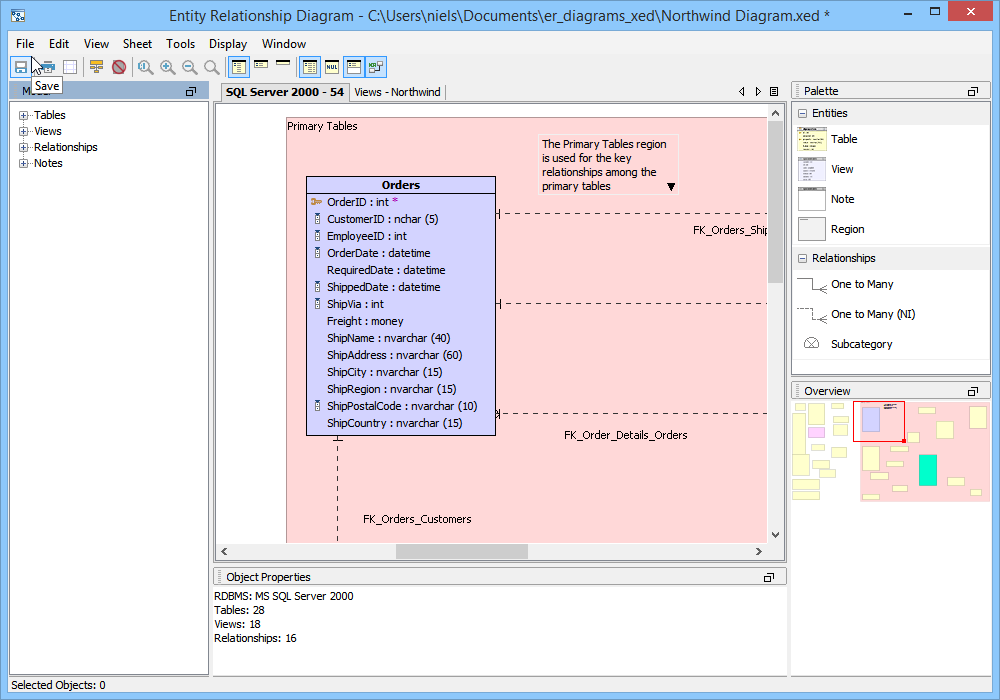Screen dimensions: 1000x700
Task: Pick the Subcategory relationship tool
Action: click(861, 345)
